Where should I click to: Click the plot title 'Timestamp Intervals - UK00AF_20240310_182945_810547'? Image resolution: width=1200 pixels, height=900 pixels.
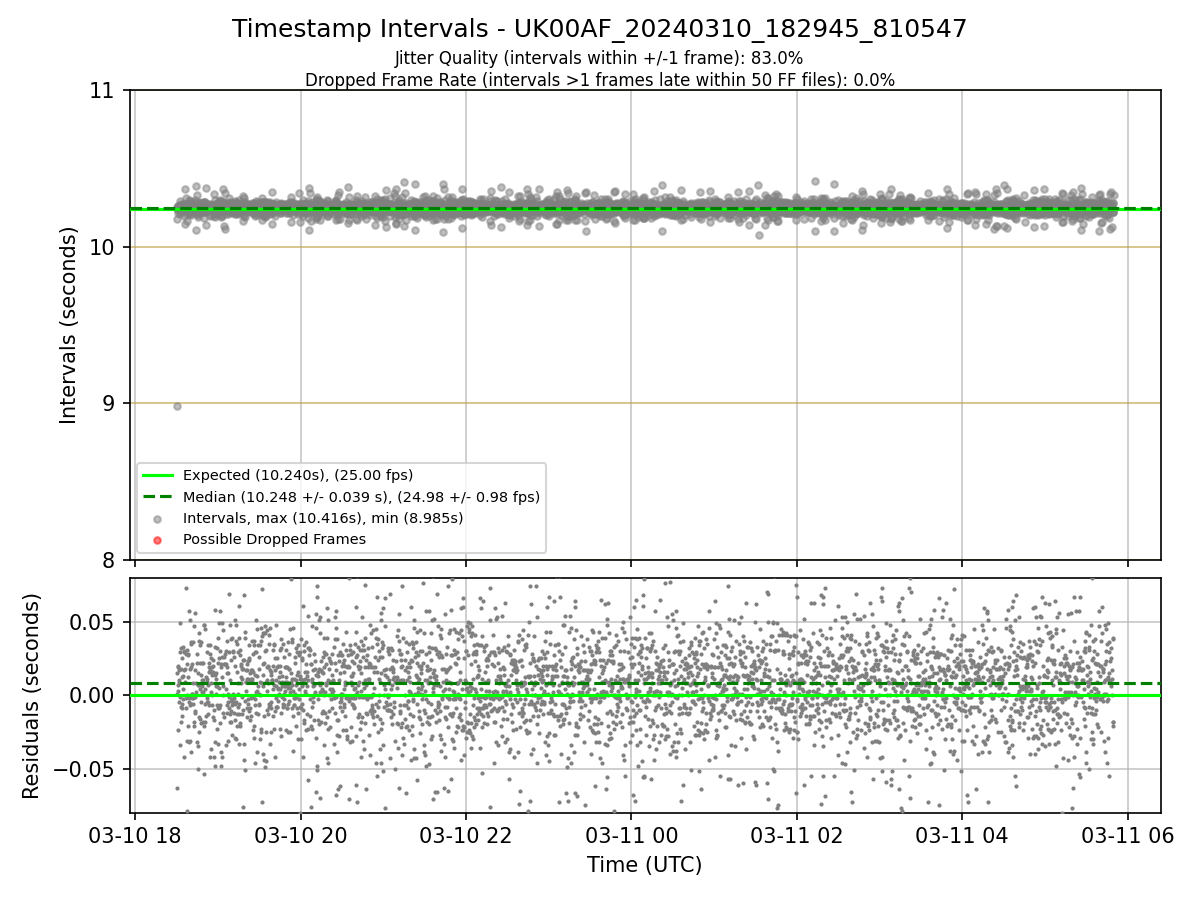click(x=599, y=29)
